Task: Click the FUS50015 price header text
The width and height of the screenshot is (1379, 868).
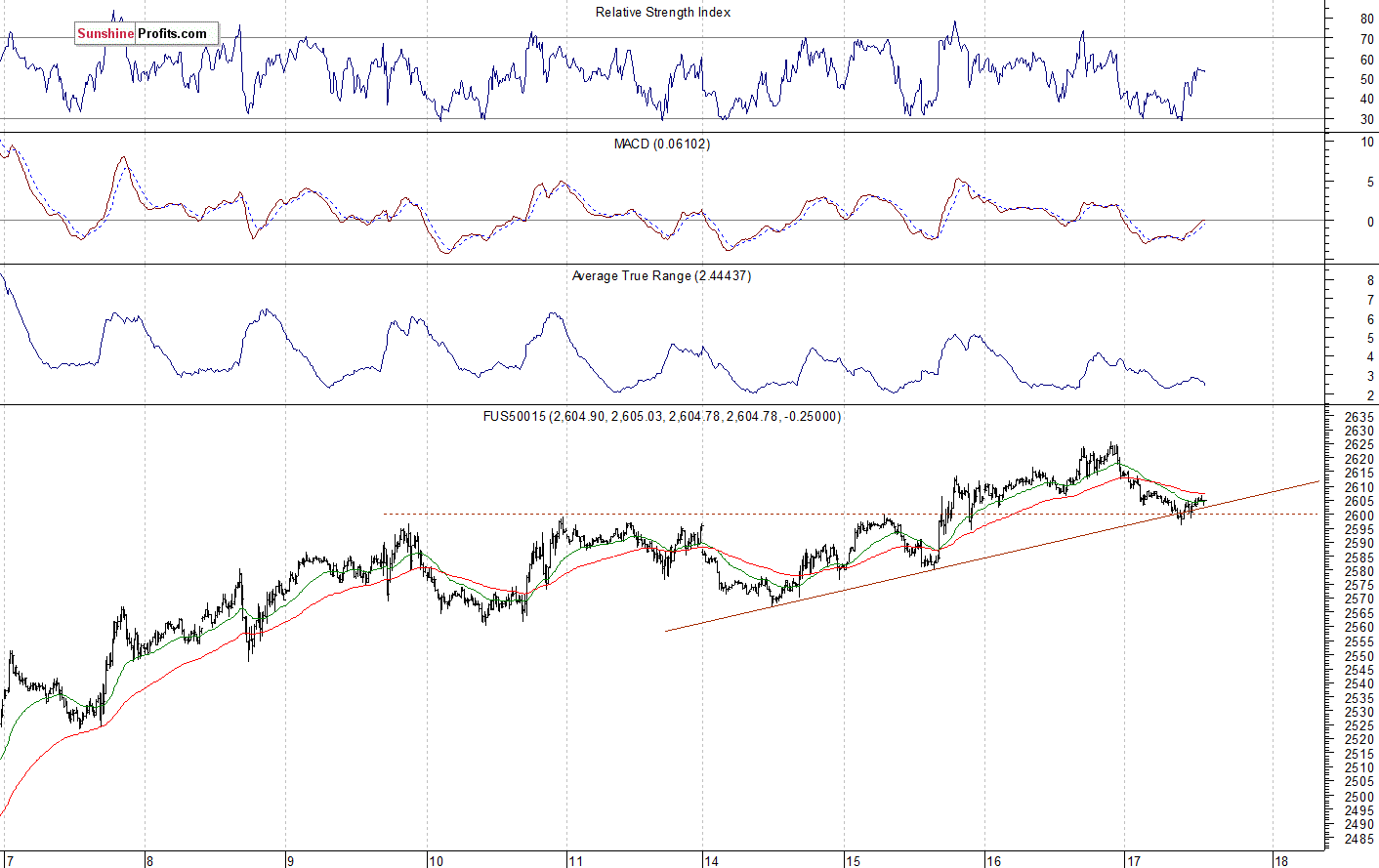Action: tap(662, 416)
